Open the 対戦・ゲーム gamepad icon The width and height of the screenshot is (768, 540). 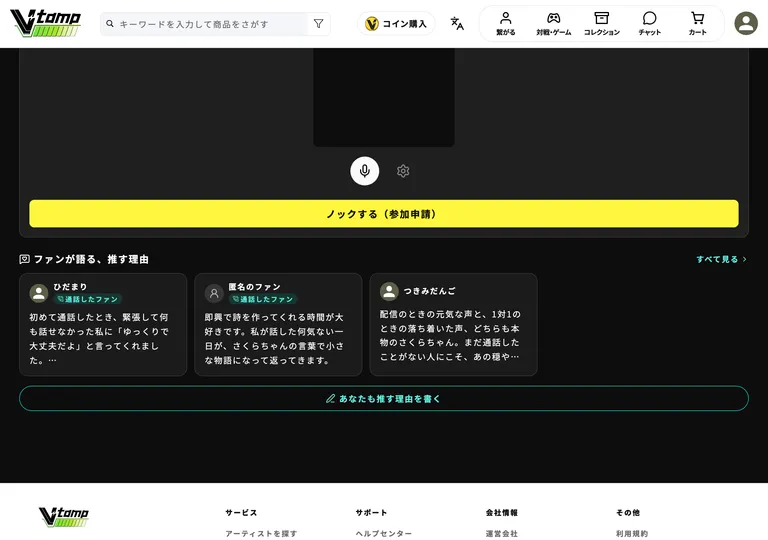(x=553, y=18)
